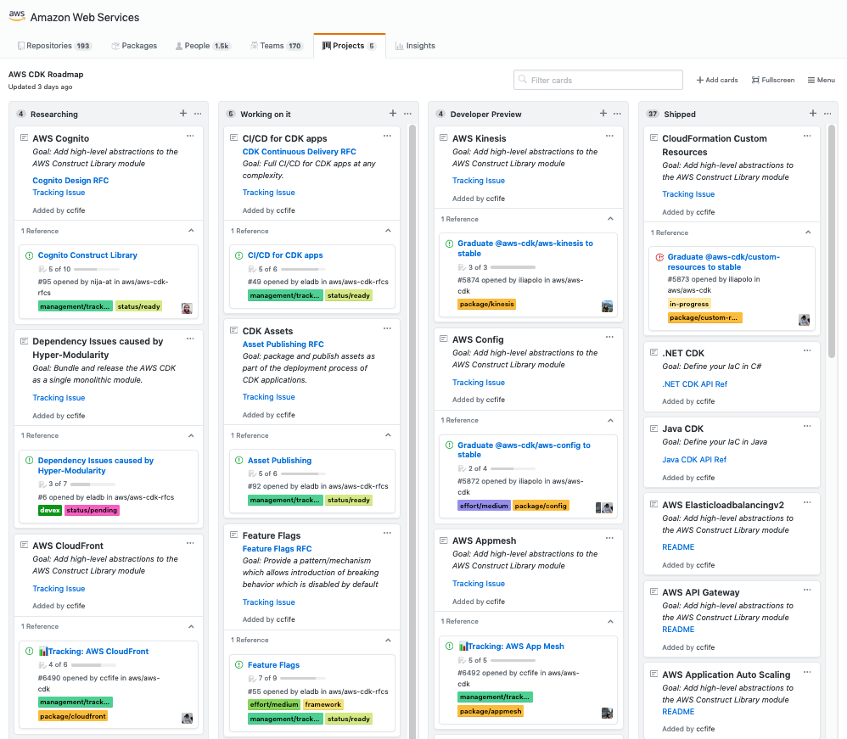
Task: Click the effort/medium label on aws-config issue
Action: point(484,506)
